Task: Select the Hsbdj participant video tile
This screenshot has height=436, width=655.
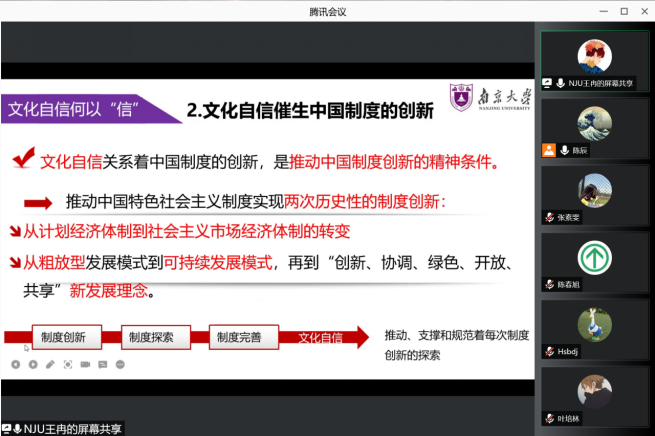Action: point(594,326)
